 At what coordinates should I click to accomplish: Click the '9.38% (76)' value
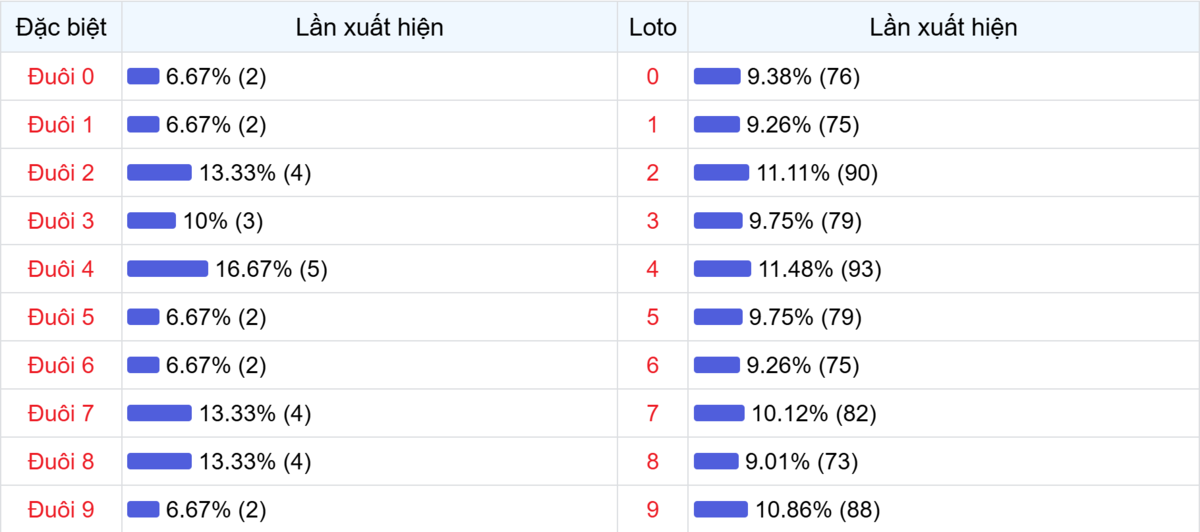pyautogui.click(x=803, y=77)
